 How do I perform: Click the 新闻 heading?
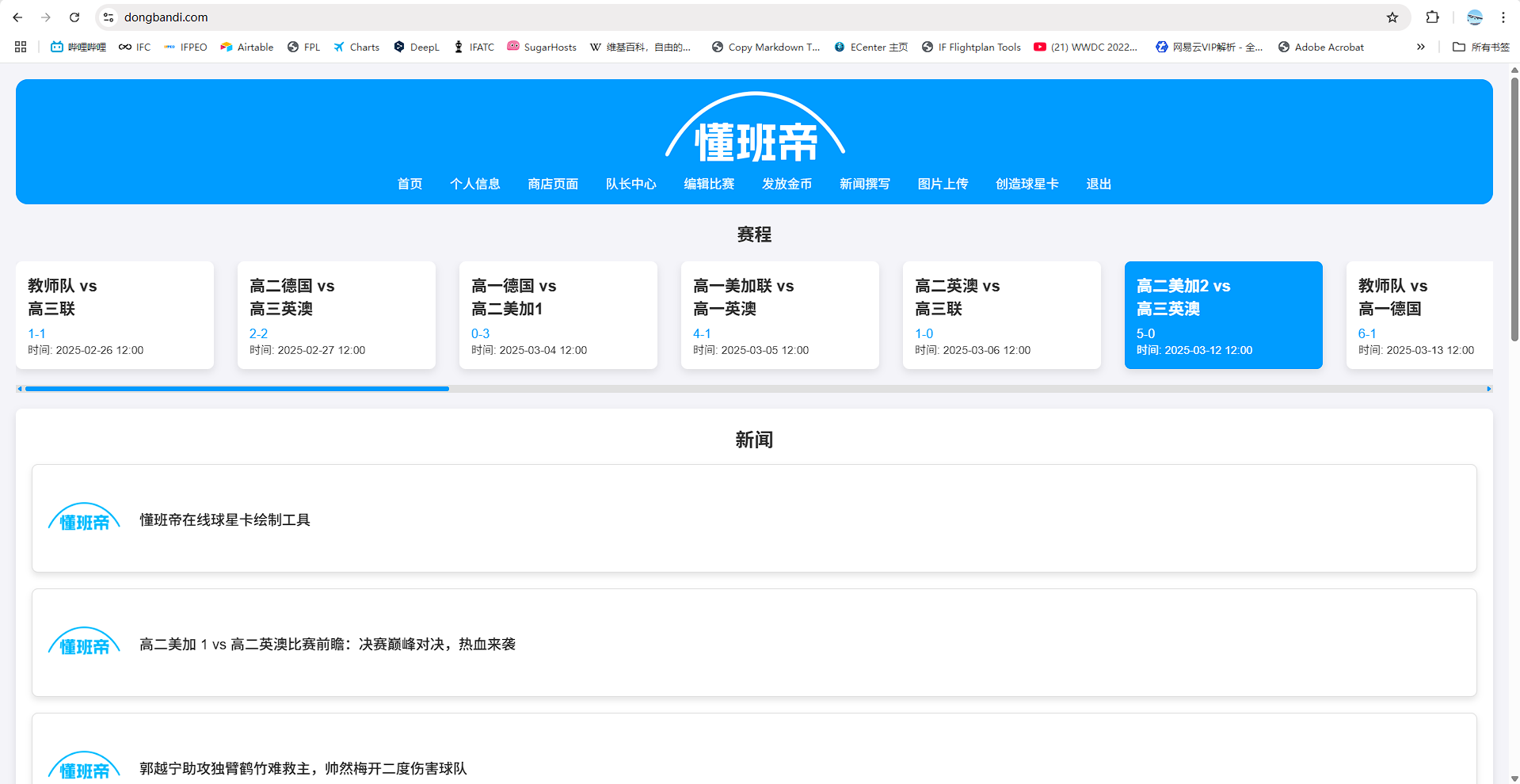pyautogui.click(x=754, y=440)
